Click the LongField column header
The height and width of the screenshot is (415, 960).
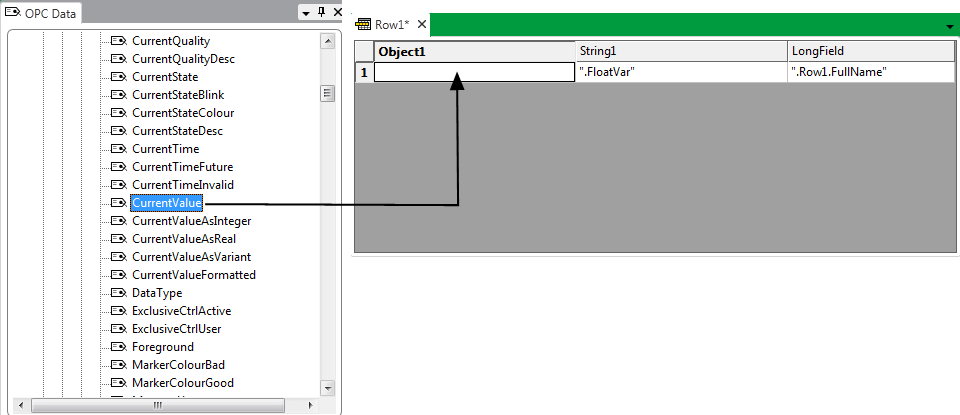click(x=870, y=51)
